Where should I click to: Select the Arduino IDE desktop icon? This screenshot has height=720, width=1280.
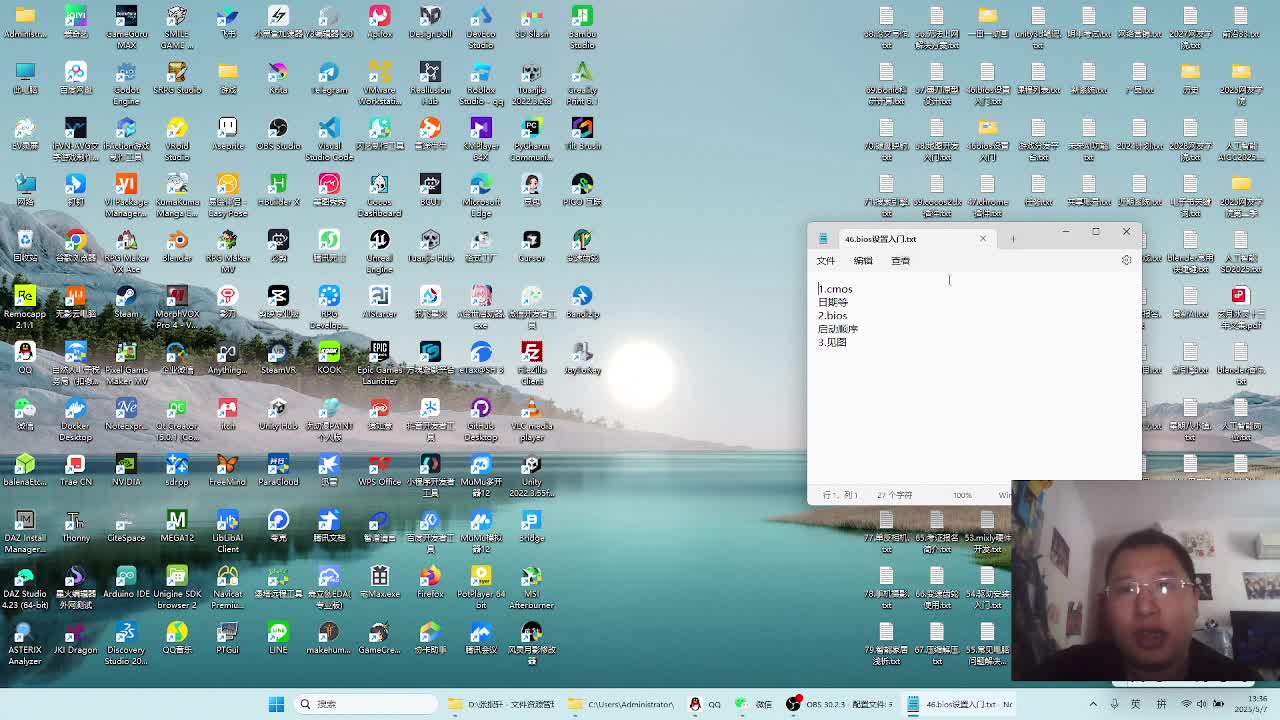tap(126, 577)
